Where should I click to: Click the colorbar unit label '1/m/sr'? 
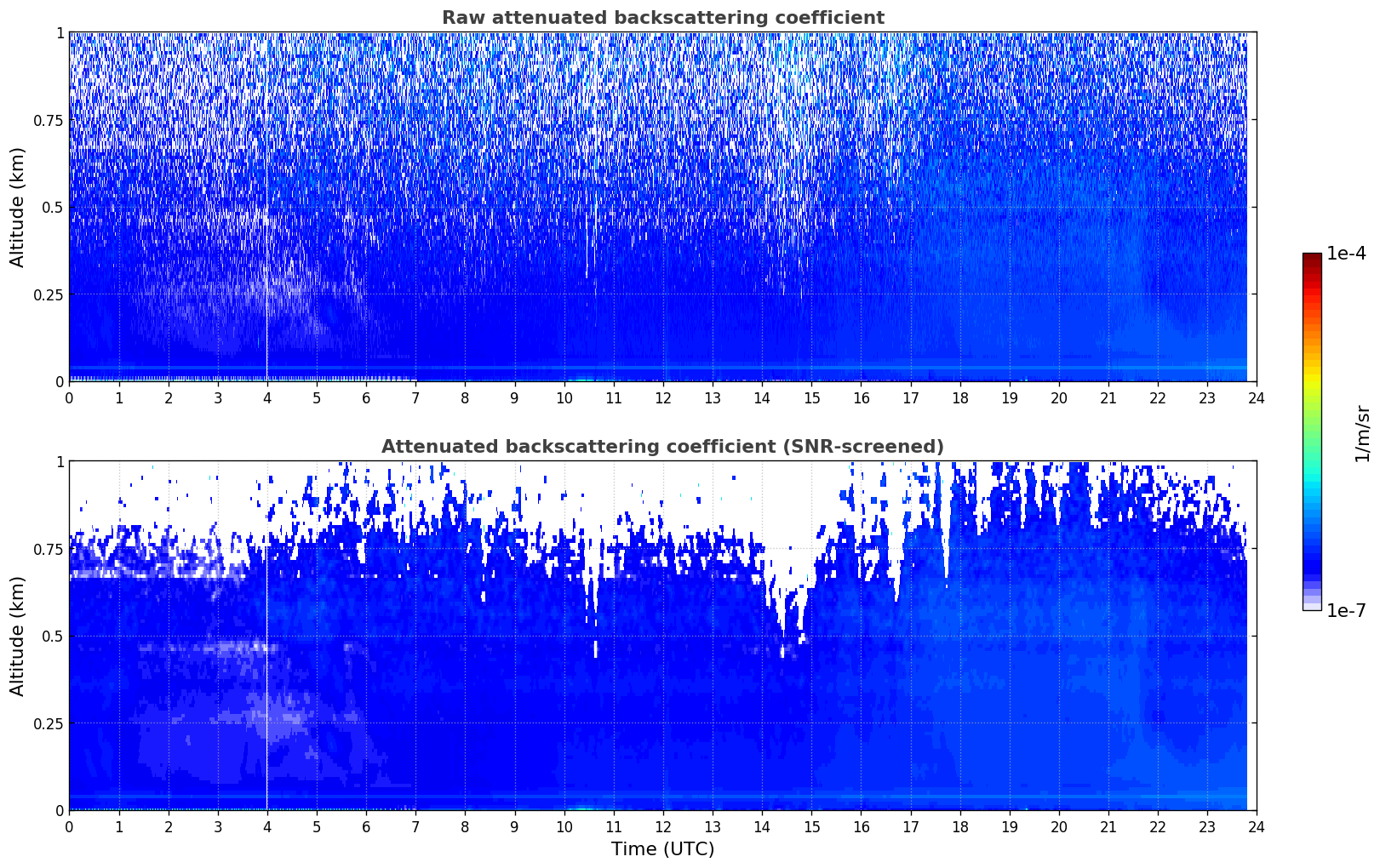1362,432
